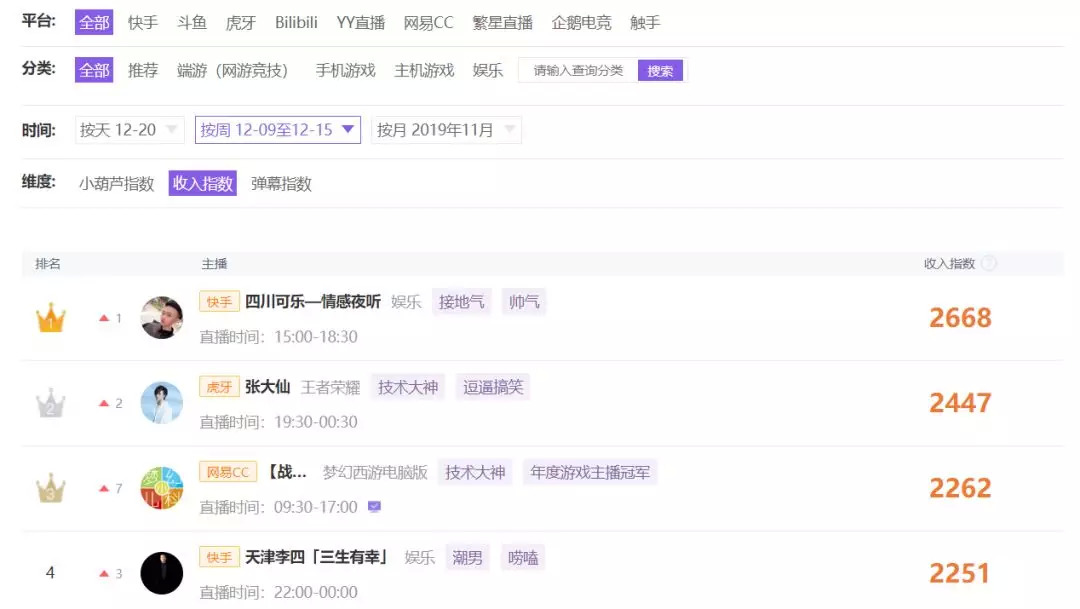This screenshot has height=609, width=1080.
Task: Click 快手 platform badge of 天津李四
Action: [219, 557]
